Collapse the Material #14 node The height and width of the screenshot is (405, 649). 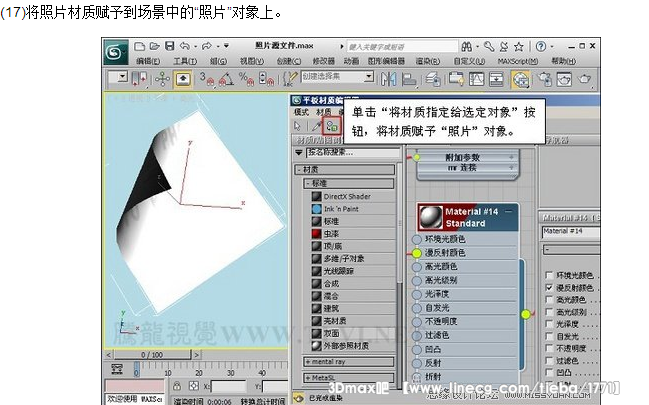tap(509, 212)
